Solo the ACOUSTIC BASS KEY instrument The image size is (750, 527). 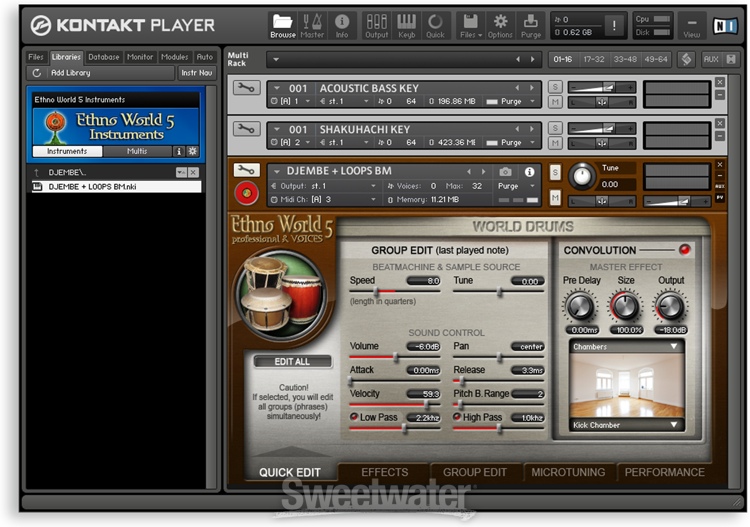(x=555, y=87)
